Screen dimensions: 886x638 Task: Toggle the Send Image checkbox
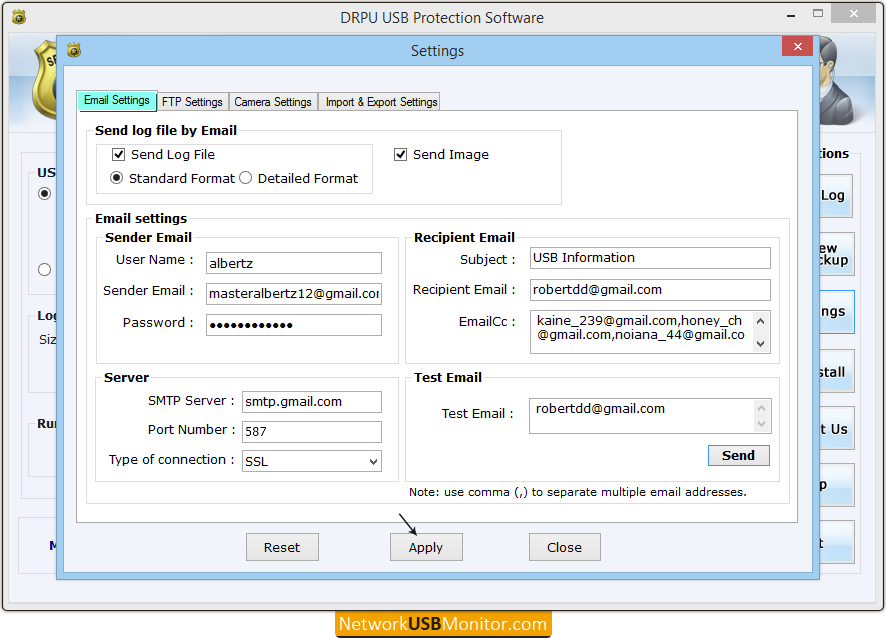[400, 154]
